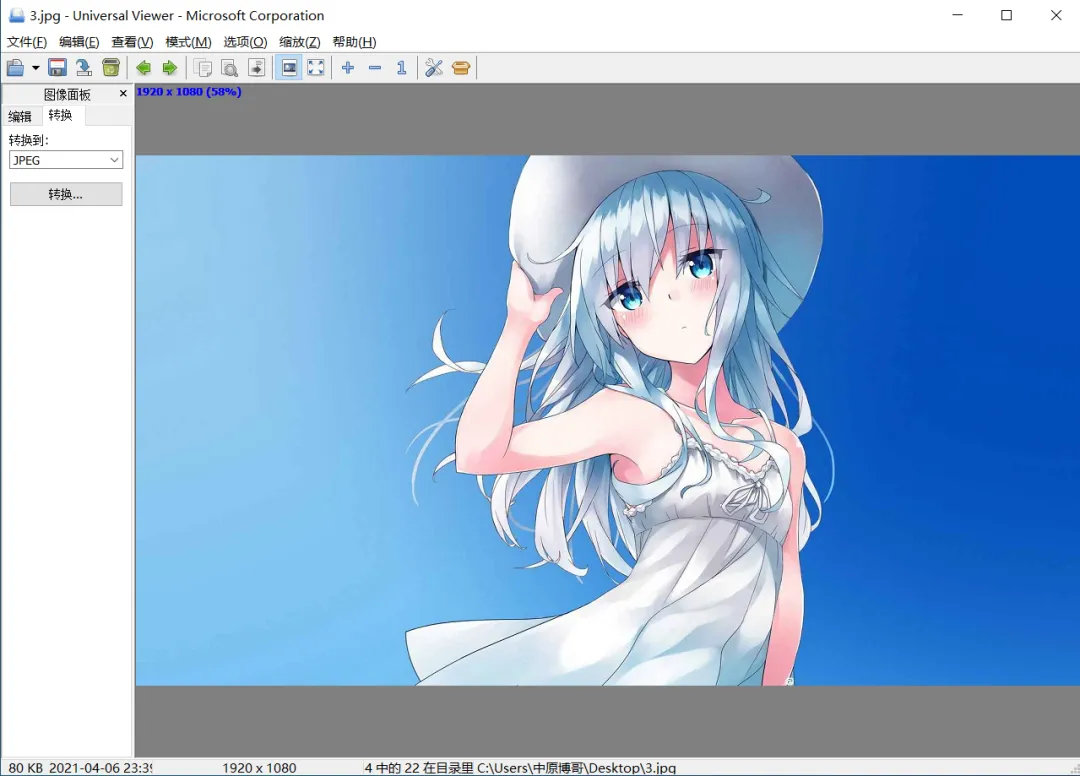Open the 文件(F) menu
Screen dimensions: 1080x776
click(x=27, y=42)
